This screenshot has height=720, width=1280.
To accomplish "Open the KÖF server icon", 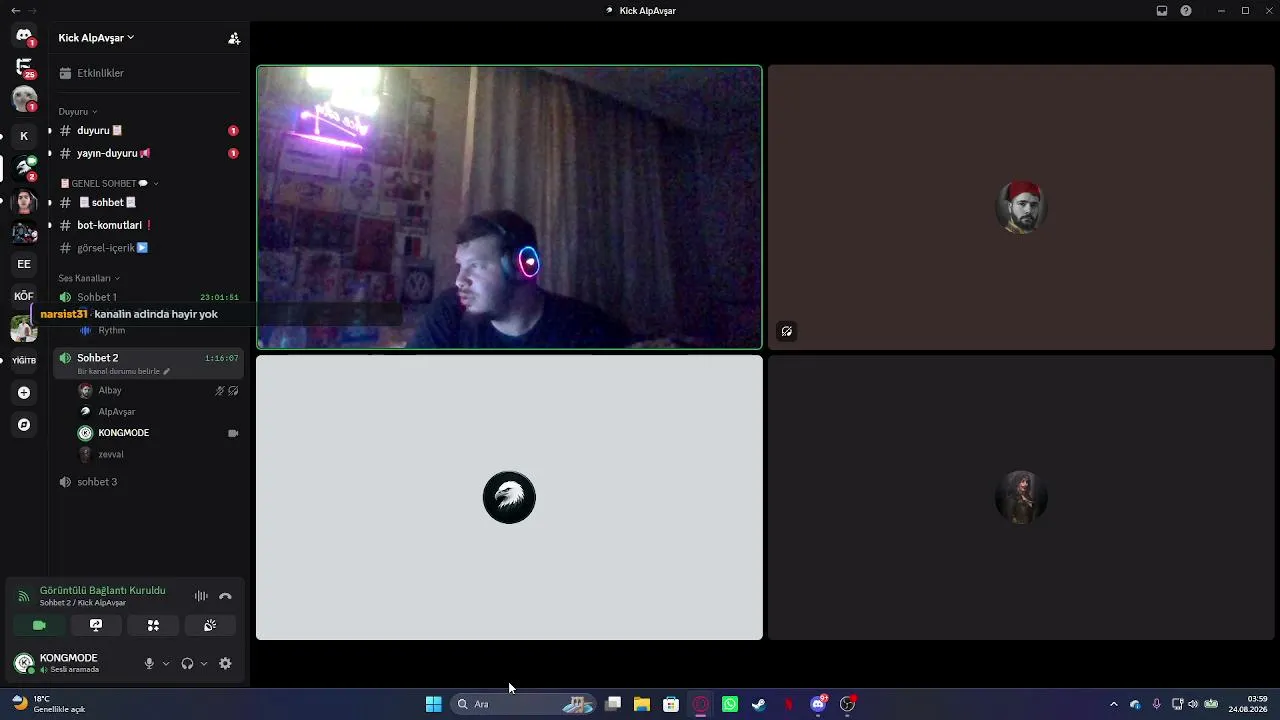I will pyautogui.click(x=24, y=296).
